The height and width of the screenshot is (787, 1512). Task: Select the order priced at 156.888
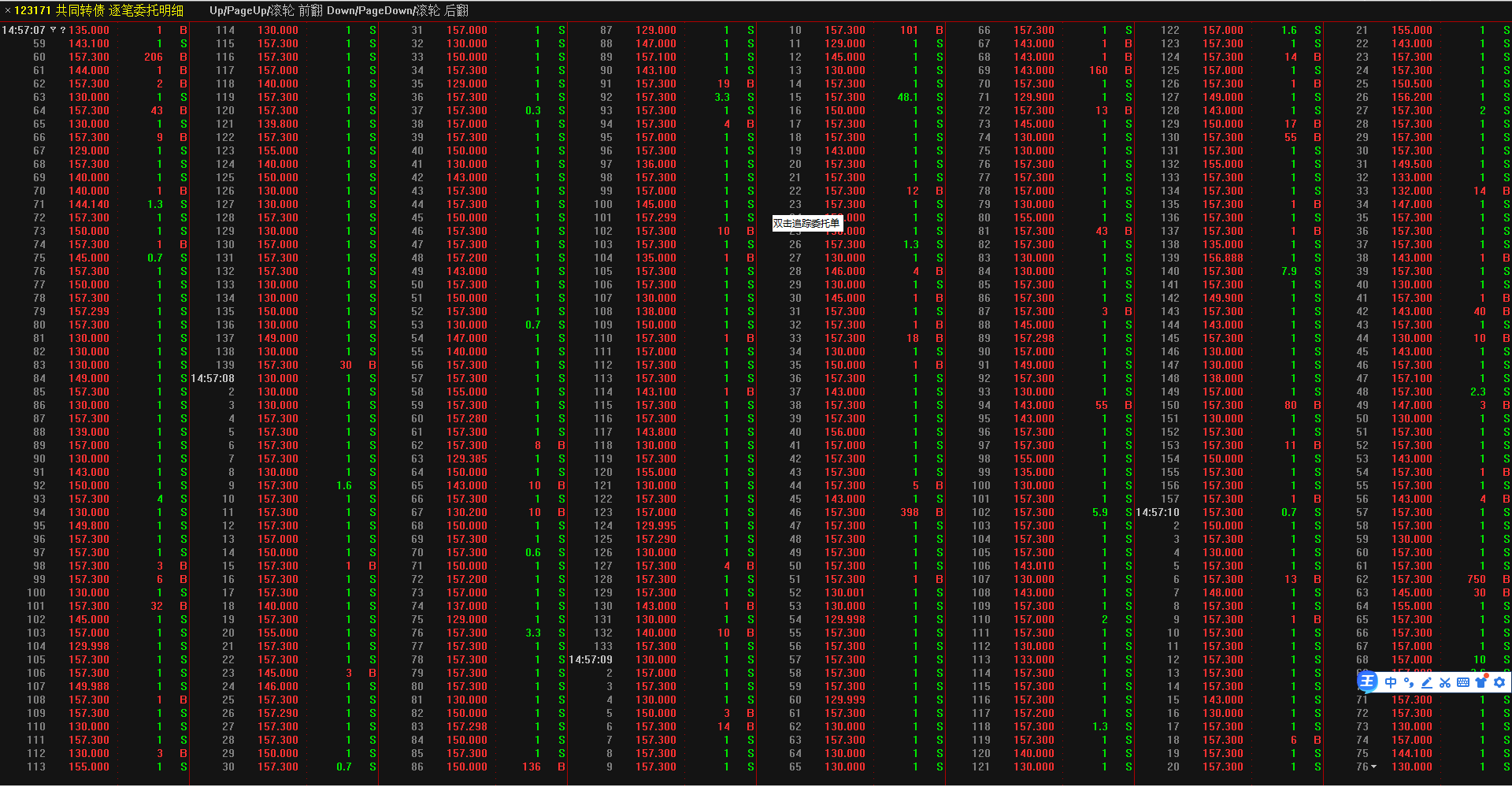pos(1222,258)
